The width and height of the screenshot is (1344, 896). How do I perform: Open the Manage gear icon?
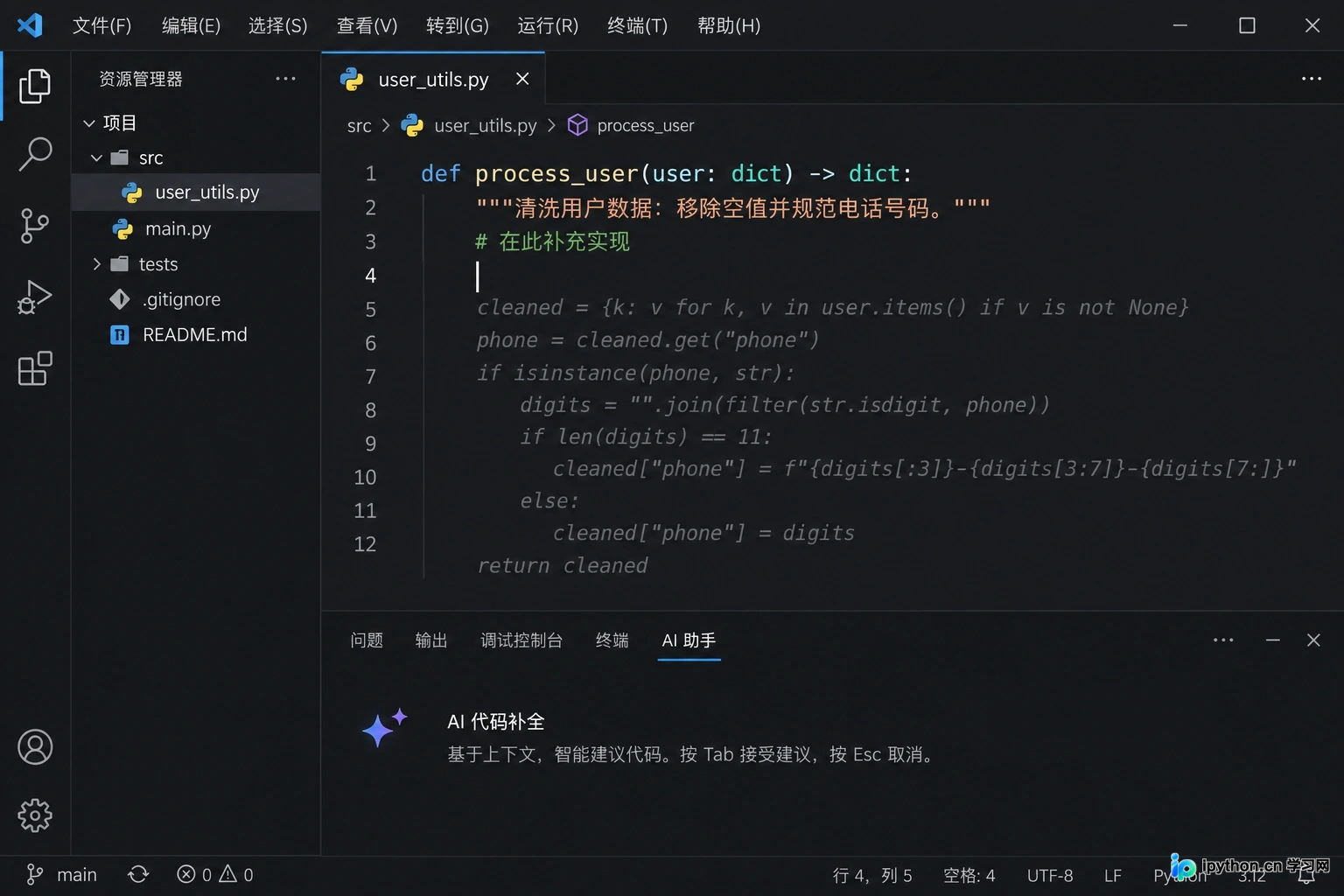point(35,815)
